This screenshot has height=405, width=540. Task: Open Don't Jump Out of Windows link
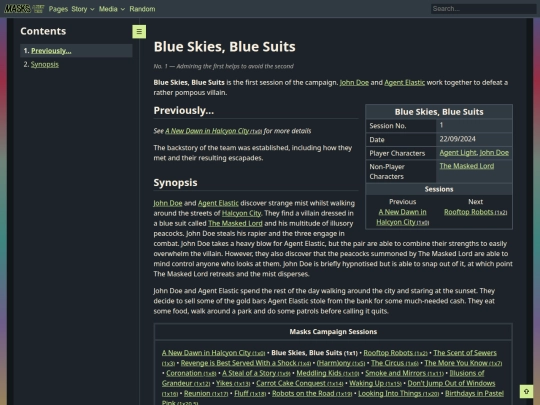451,383
